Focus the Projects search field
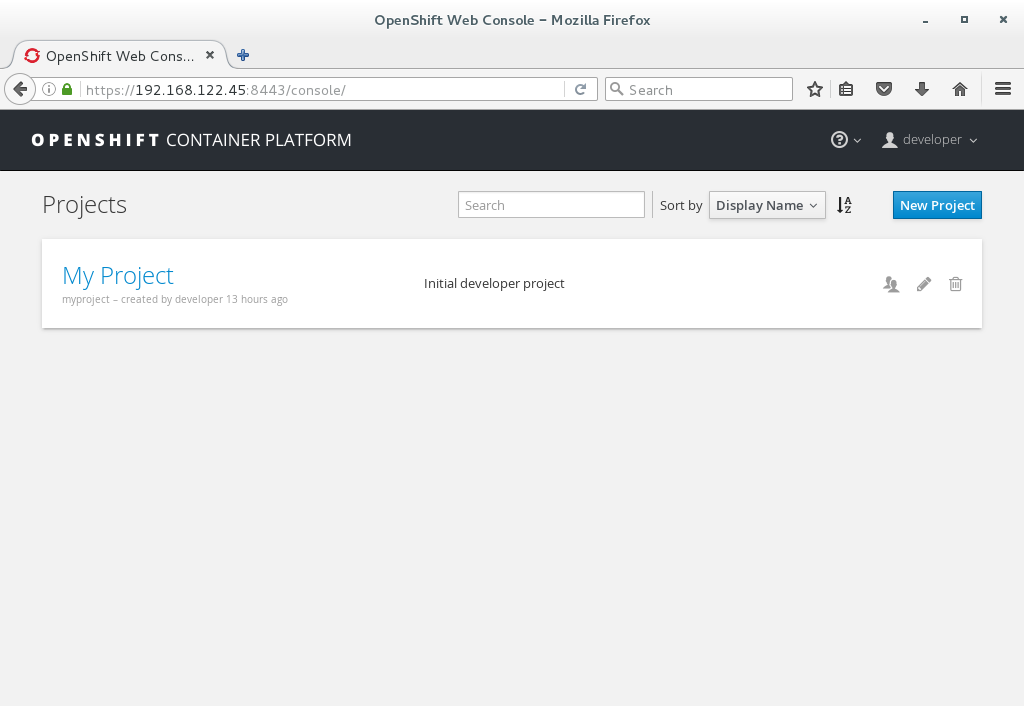 [x=551, y=205]
